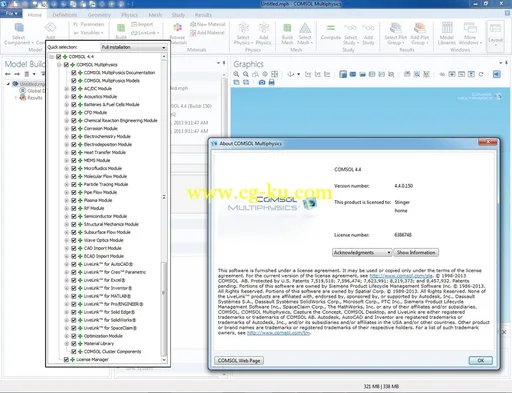Open the Quick selection Full installation dropdown
Image resolution: width=512 pixels, height=393 pixels.
pos(133,47)
